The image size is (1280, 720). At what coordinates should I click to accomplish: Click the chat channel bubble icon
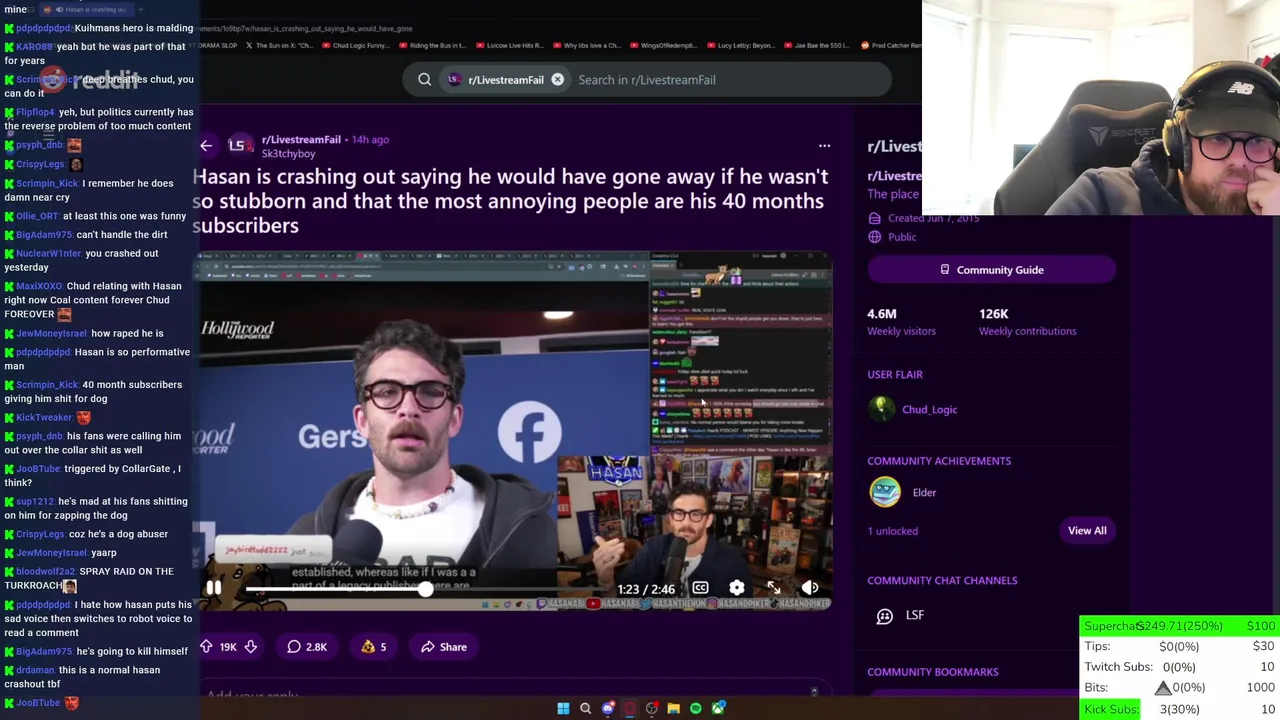pyautogui.click(x=884, y=616)
